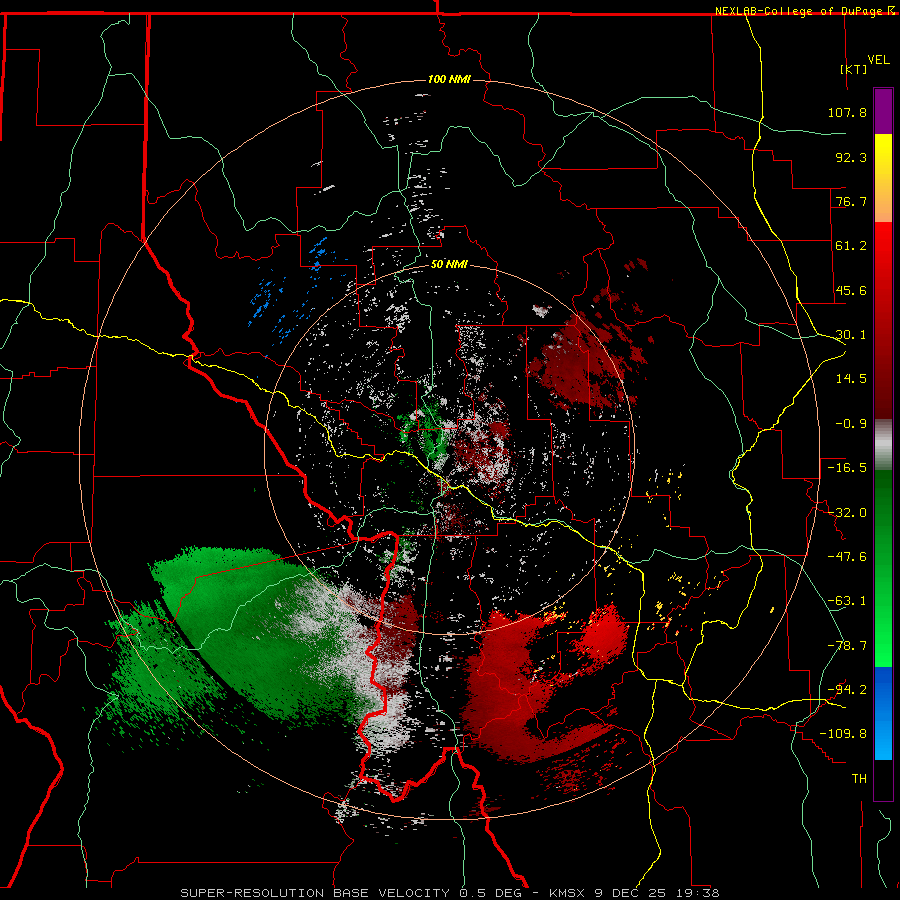Click the -78.7 value on velocity scale

pos(847,646)
